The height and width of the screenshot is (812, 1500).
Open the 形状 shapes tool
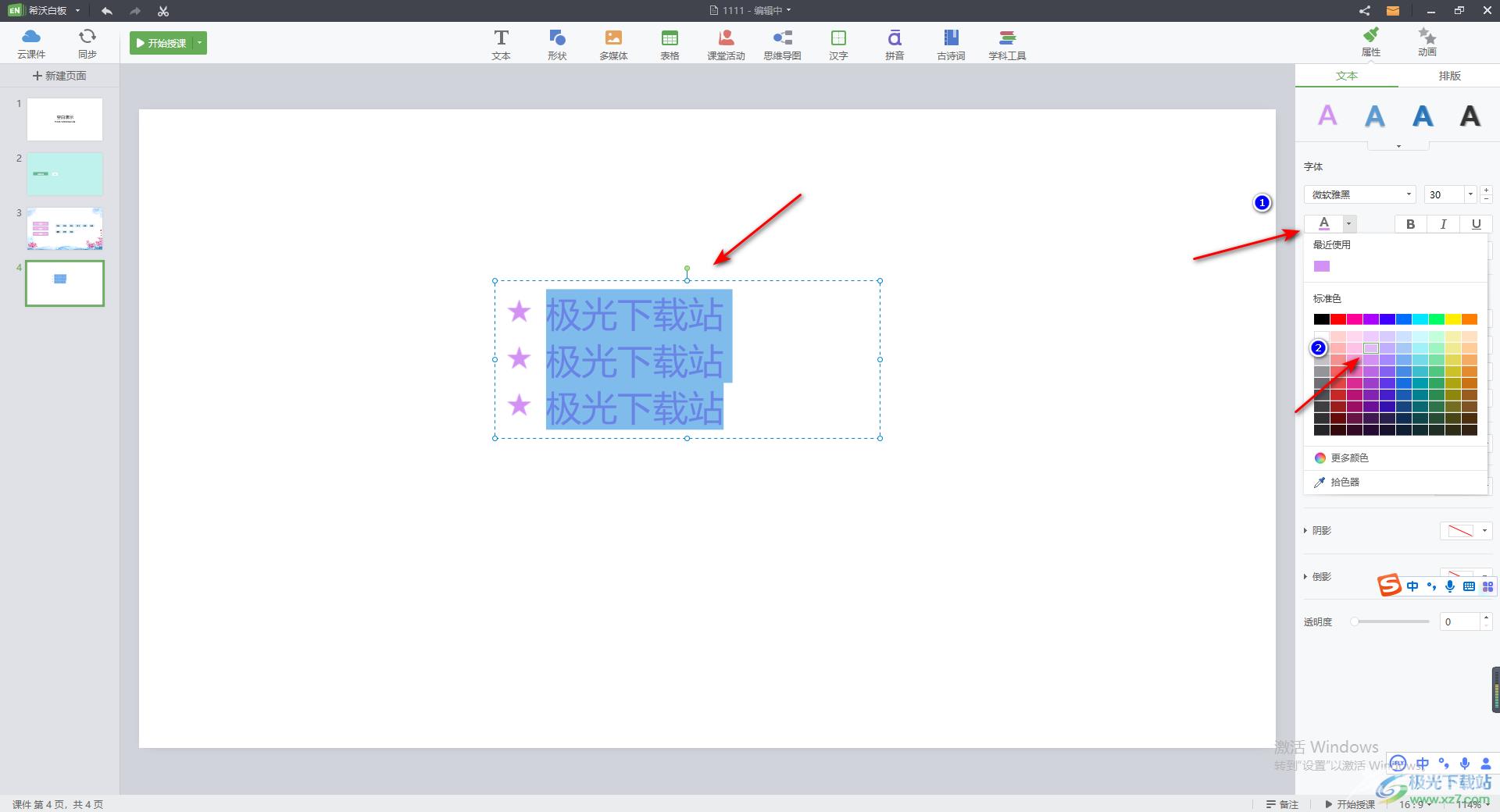click(x=557, y=45)
